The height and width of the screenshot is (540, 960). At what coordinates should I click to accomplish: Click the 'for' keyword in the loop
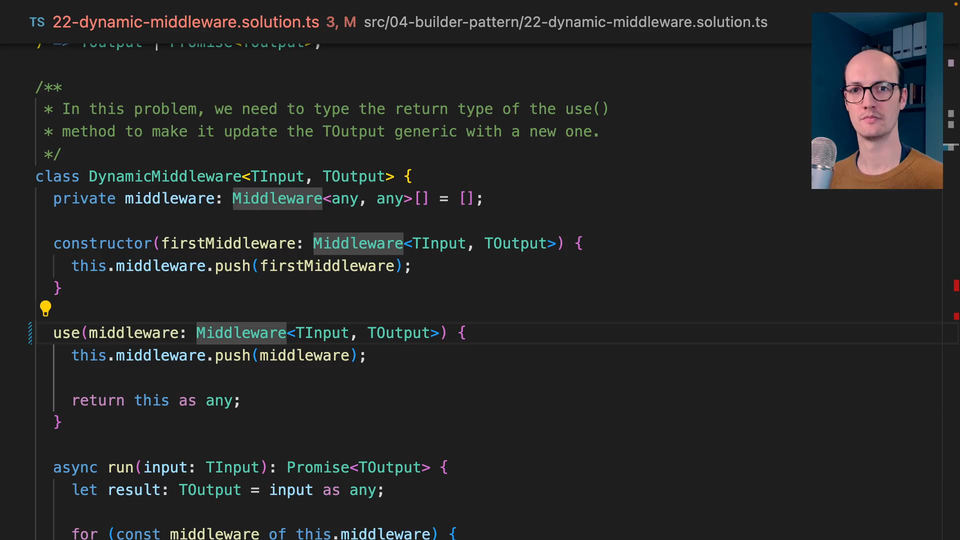84,534
